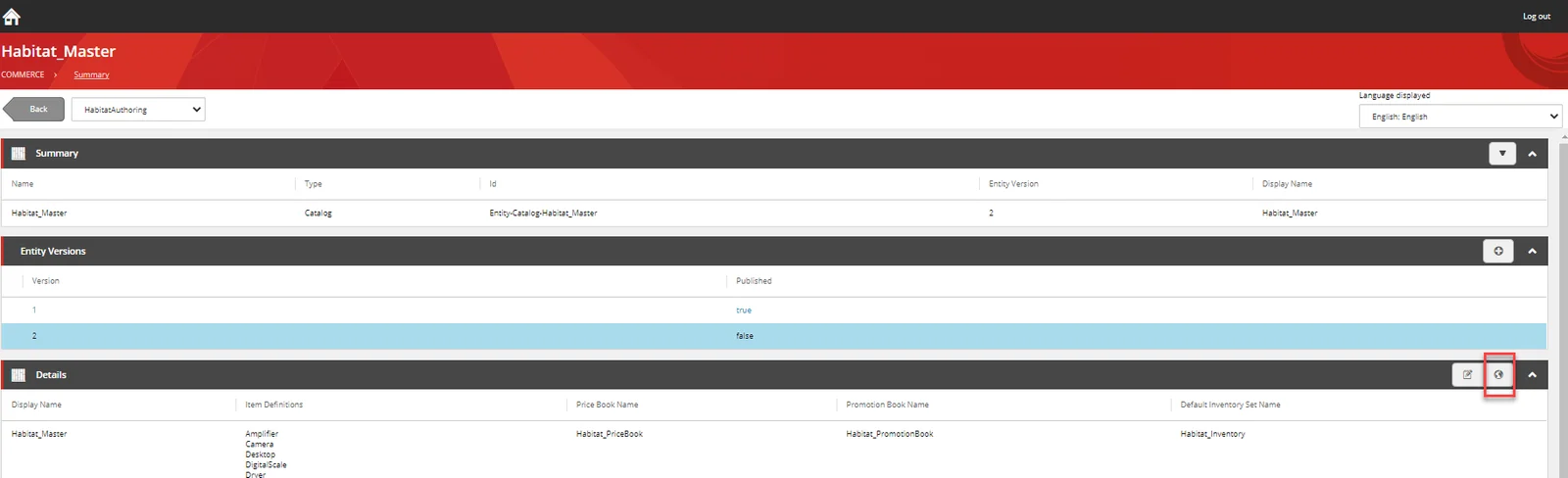Click the Price Book Name column header

pos(607,405)
